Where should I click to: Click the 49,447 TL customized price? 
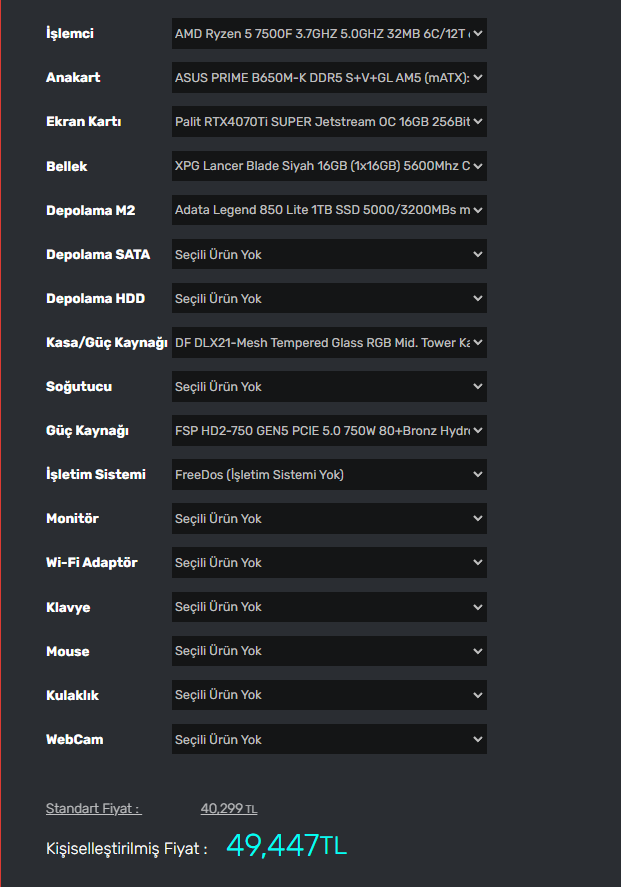point(286,846)
